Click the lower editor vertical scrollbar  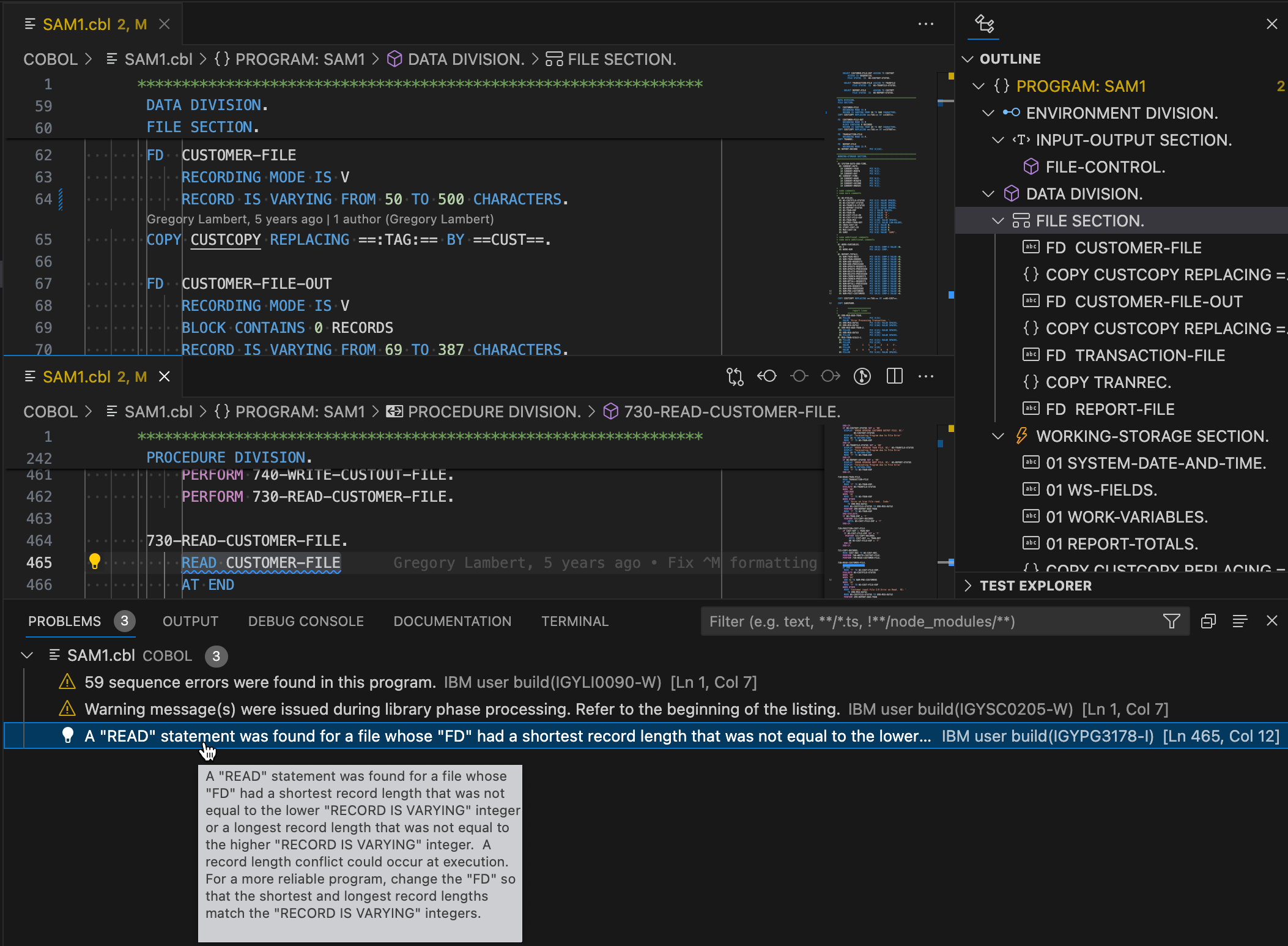click(x=946, y=511)
